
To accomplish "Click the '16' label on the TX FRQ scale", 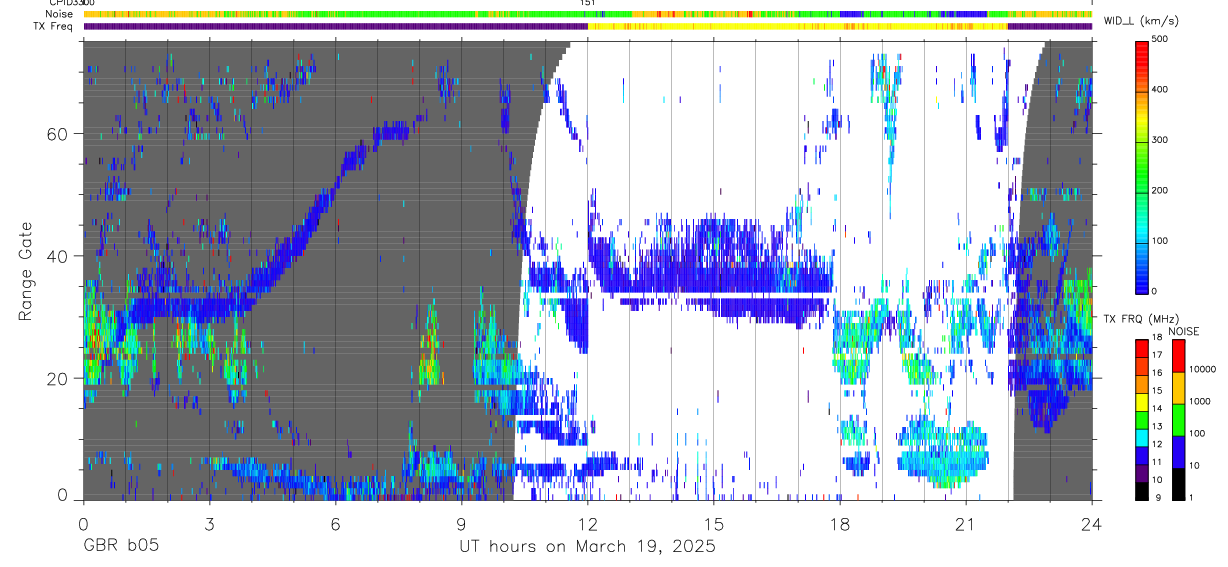I will (1157, 373).
